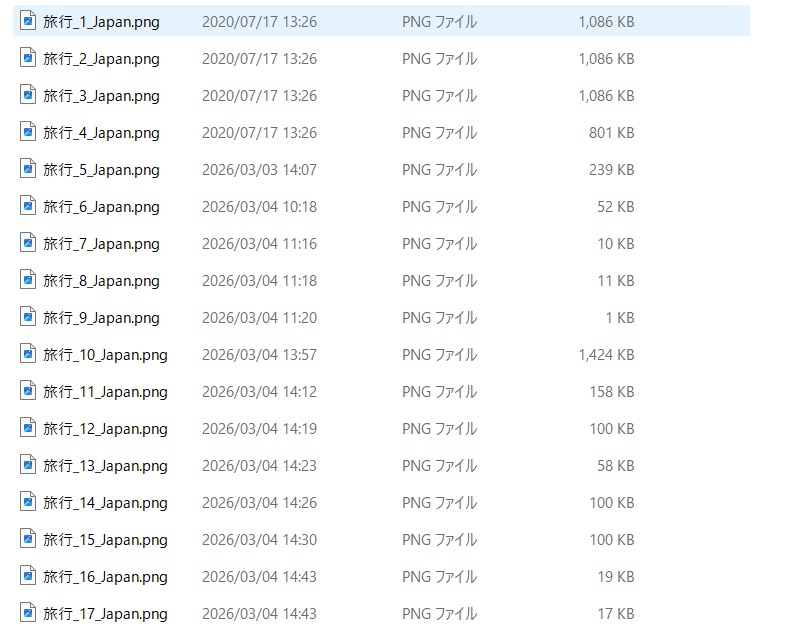Click the 158 KB size value

(x=612, y=392)
